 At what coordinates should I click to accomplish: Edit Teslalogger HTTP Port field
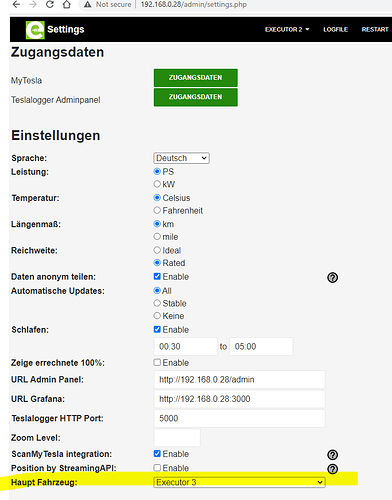pyautogui.click(x=239, y=418)
